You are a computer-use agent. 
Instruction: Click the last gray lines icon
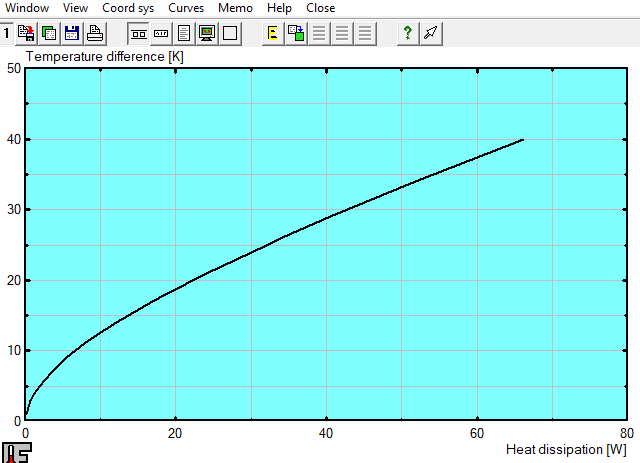[x=365, y=33]
